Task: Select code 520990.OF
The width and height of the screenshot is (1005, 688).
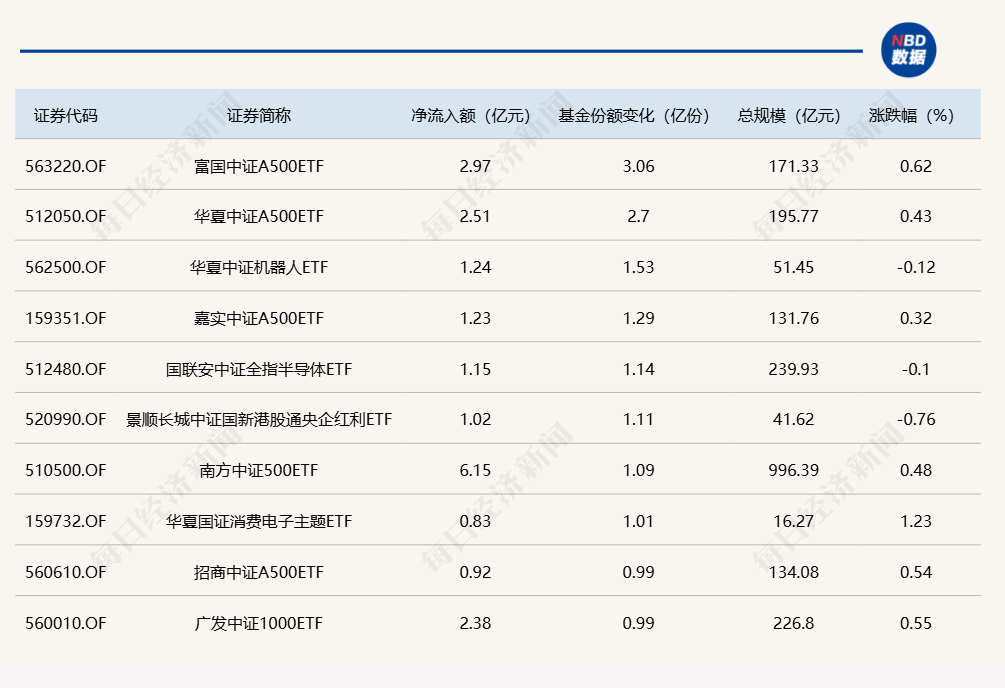Action: point(65,419)
